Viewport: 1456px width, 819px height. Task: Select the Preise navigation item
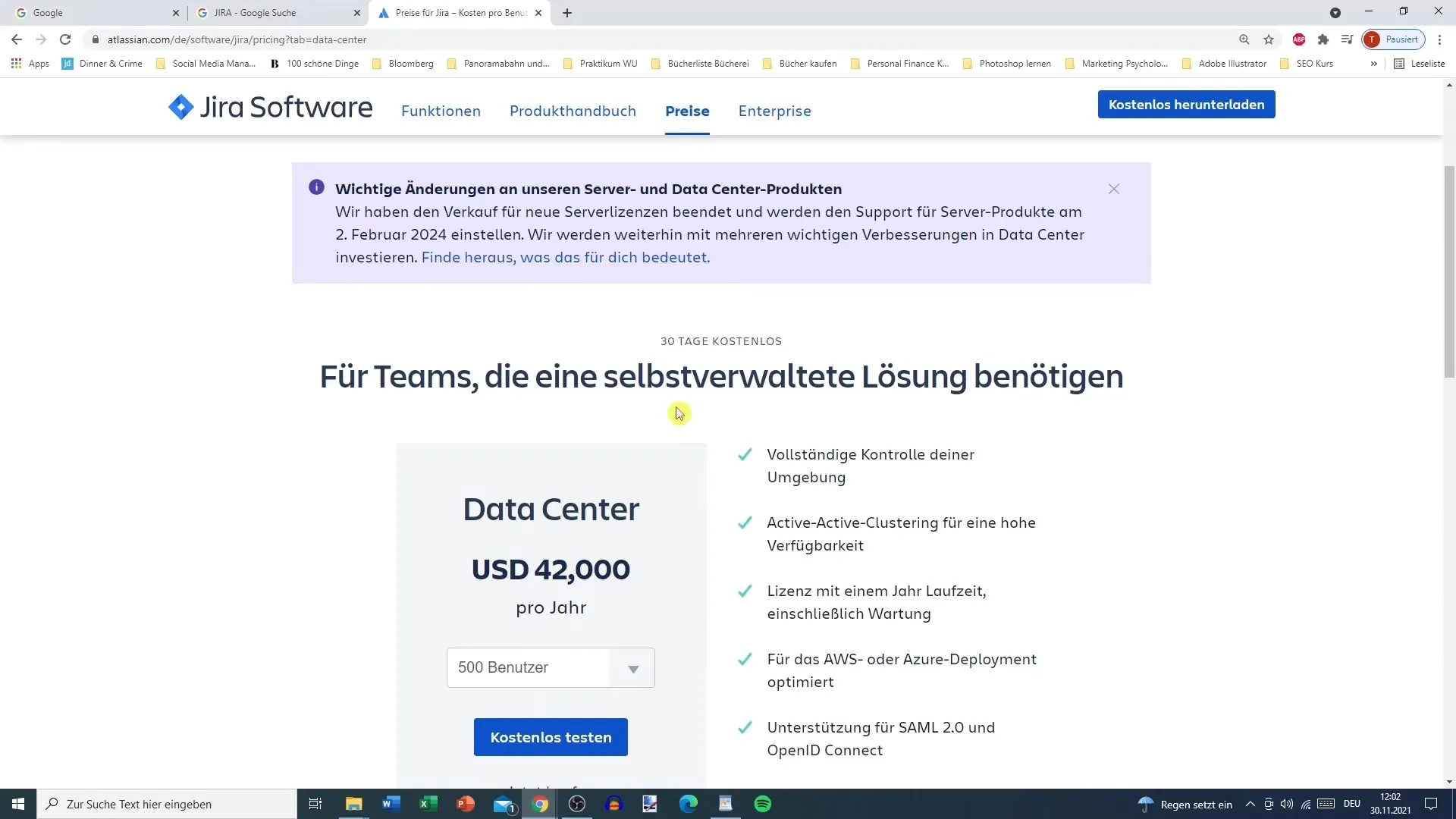(687, 111)
